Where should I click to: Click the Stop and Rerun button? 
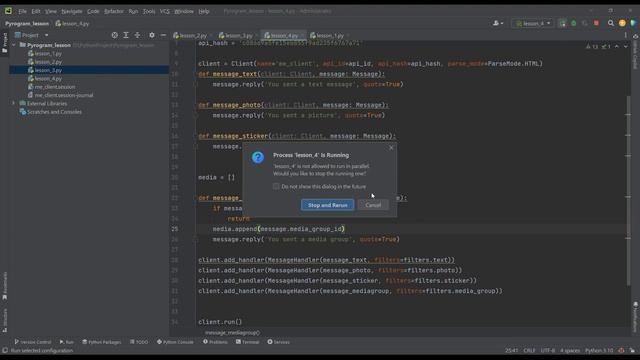click(x=327, y=205)
